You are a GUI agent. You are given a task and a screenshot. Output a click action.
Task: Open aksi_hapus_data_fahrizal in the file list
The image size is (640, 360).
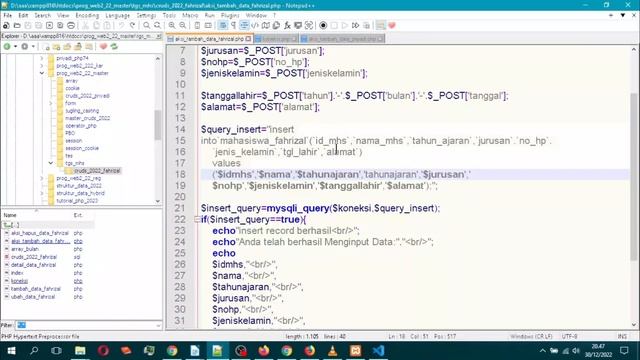coord(40,233)
